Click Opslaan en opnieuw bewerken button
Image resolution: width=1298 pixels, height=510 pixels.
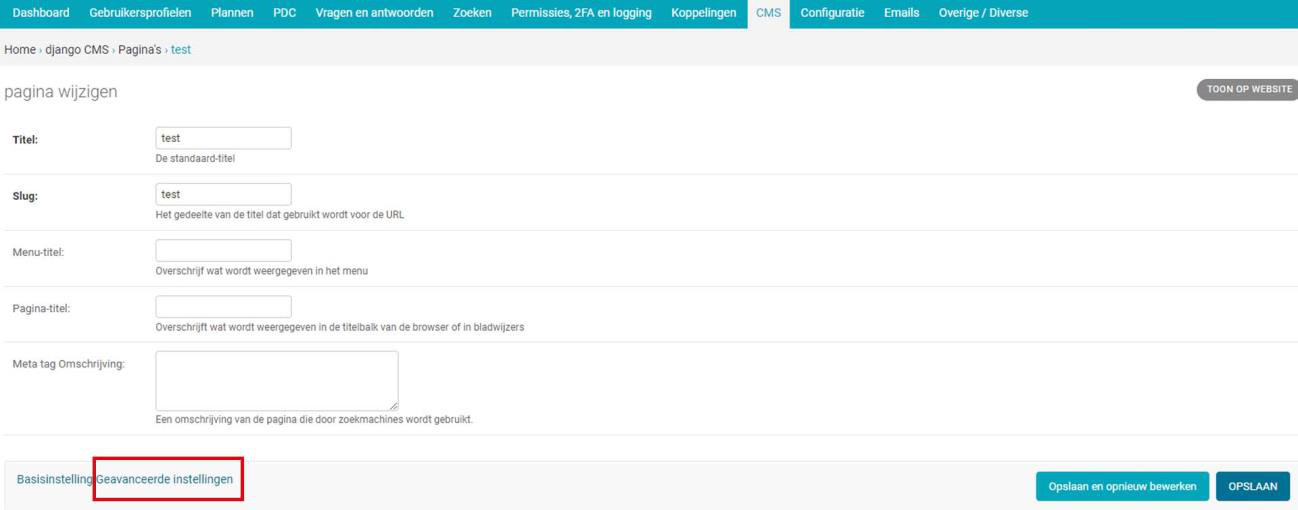click(1122, 487)
